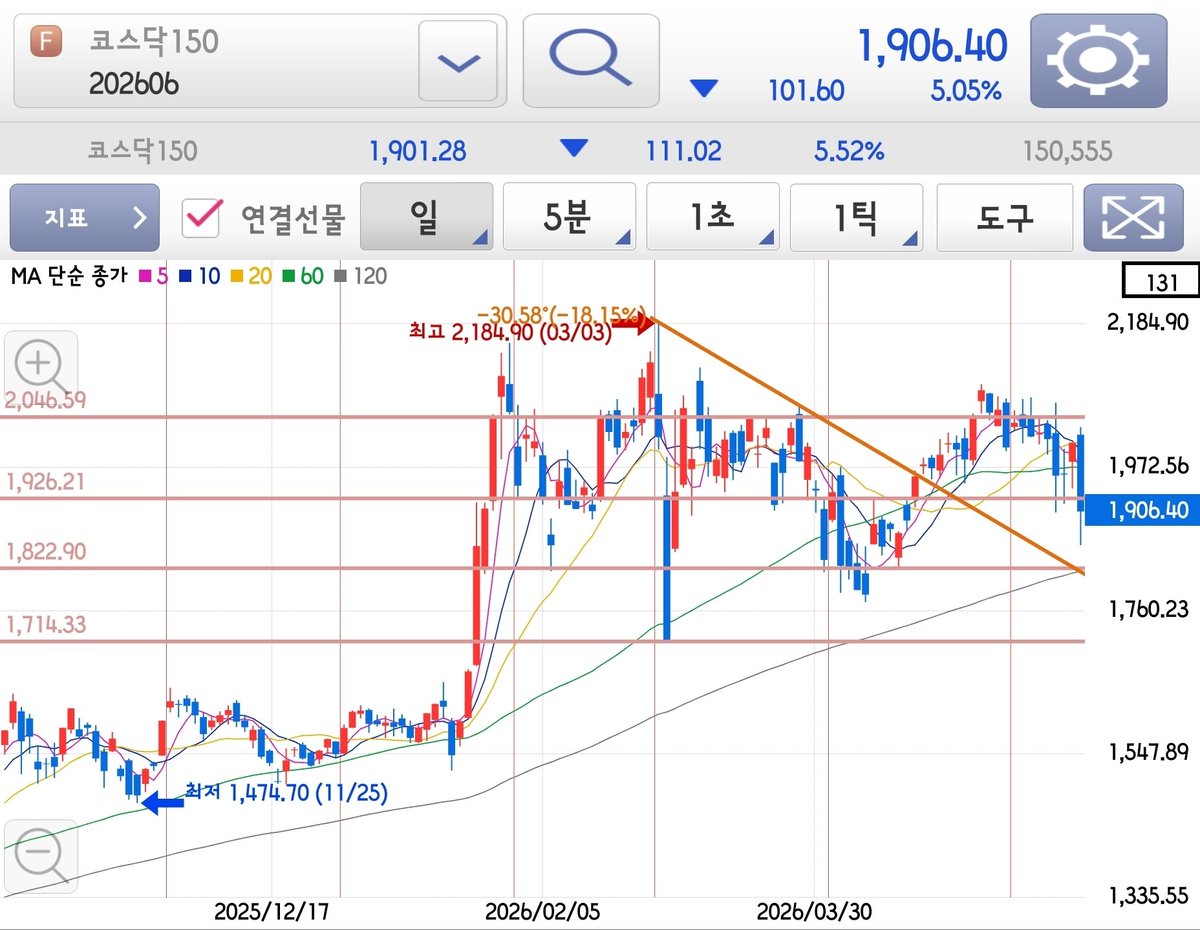This screenshot has height=930, width=1200.
Task: Click the MA 10 navy legend swatch
Action: tap(187, 276)
